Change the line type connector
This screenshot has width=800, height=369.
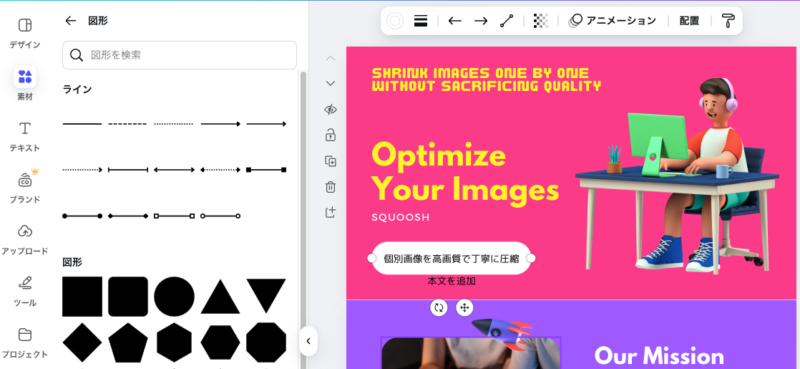click(507, 21)
